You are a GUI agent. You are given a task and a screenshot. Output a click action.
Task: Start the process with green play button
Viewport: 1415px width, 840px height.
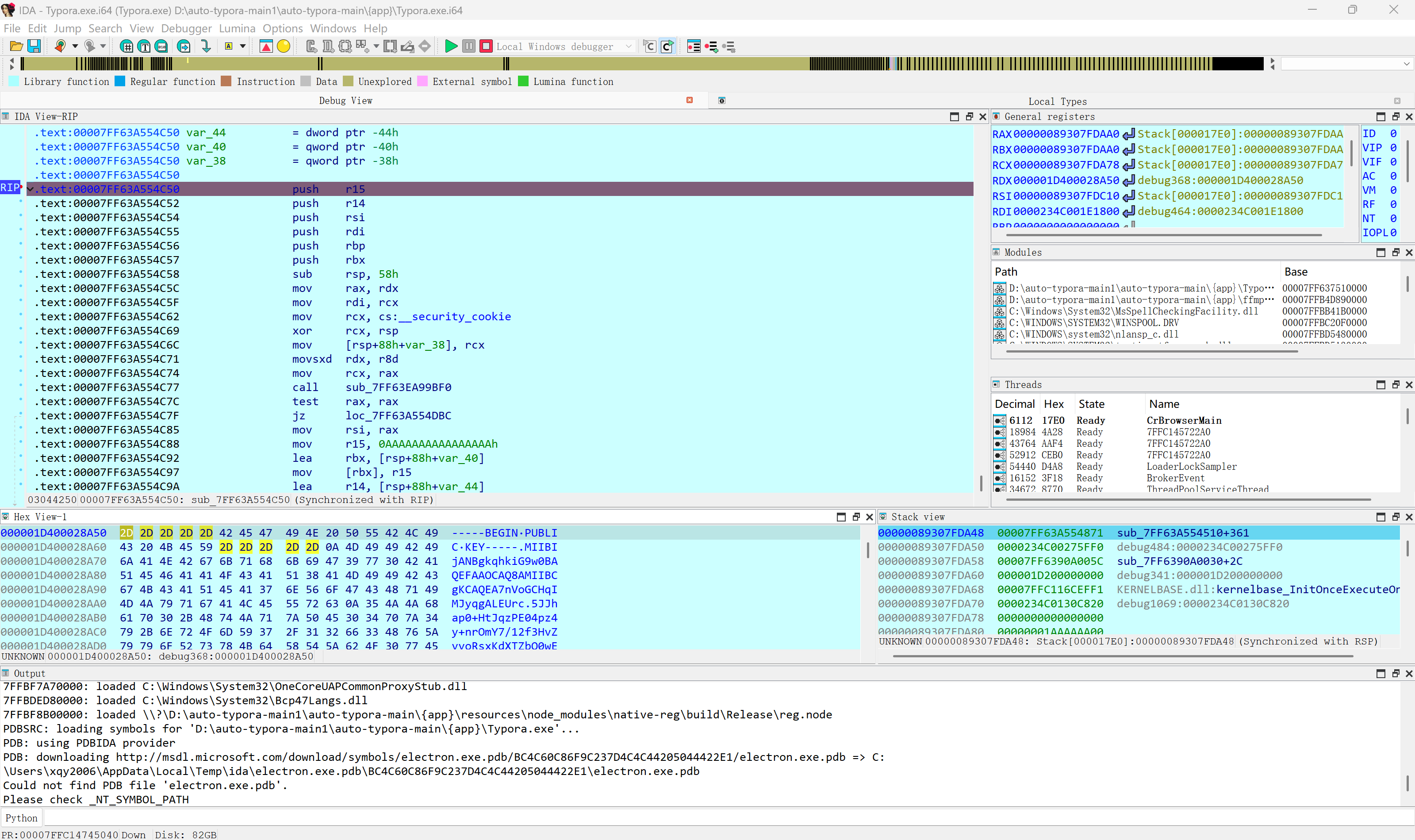click(x=451, y=46)
